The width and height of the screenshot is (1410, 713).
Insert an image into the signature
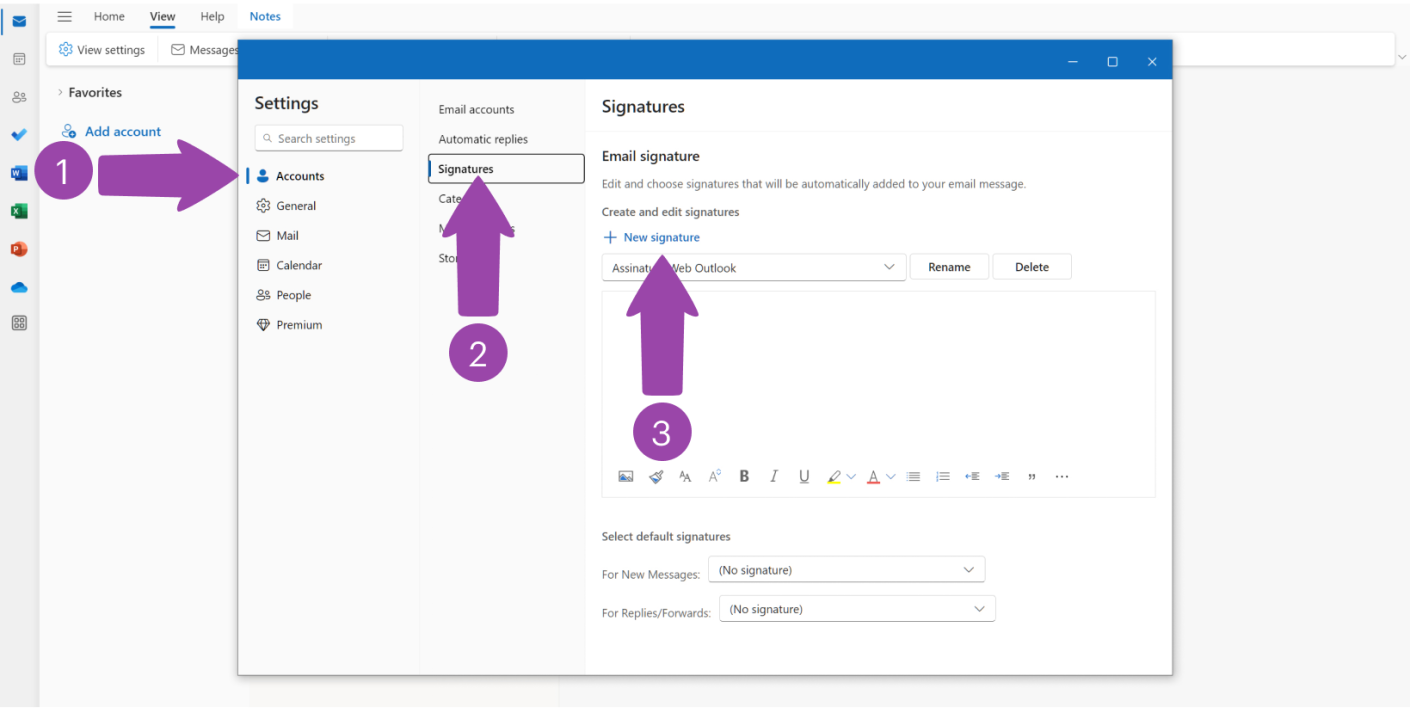tap(625, 476)
